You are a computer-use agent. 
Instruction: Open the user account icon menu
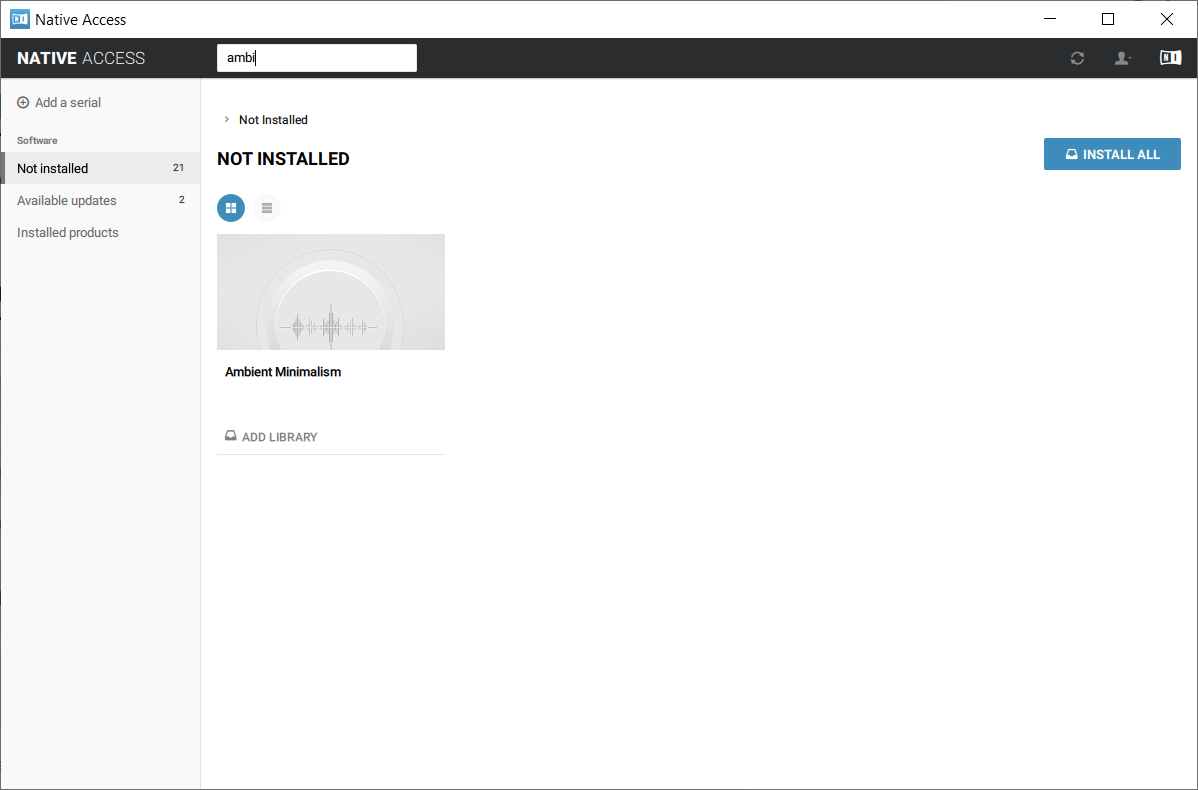(x=1122, y=58)
